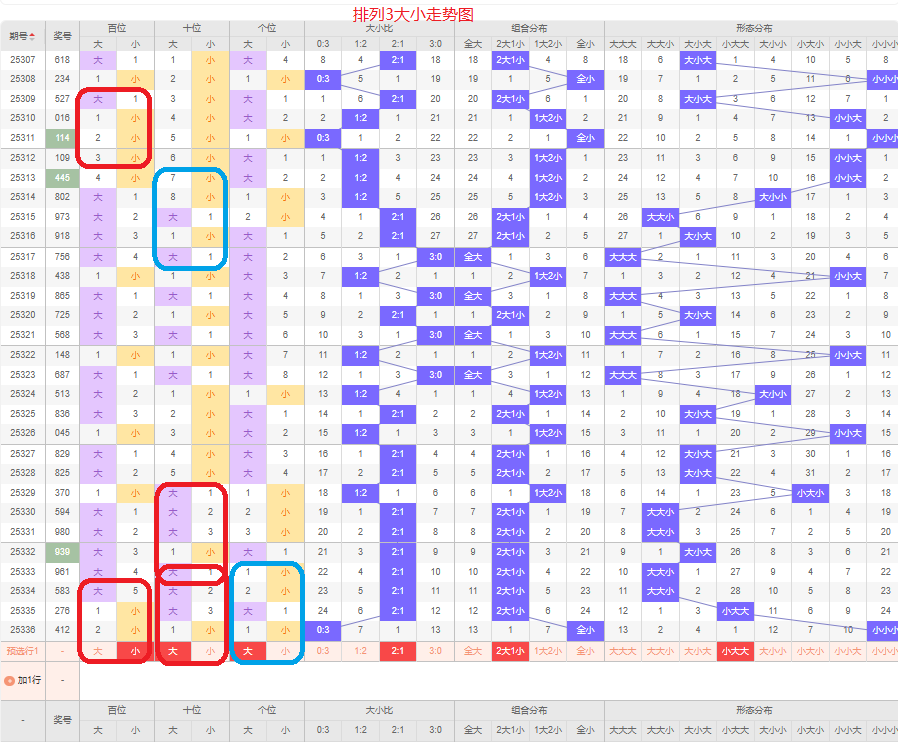Add a prediction row with 加1行
The image size is (898, 742).
[x=23, y=681]
